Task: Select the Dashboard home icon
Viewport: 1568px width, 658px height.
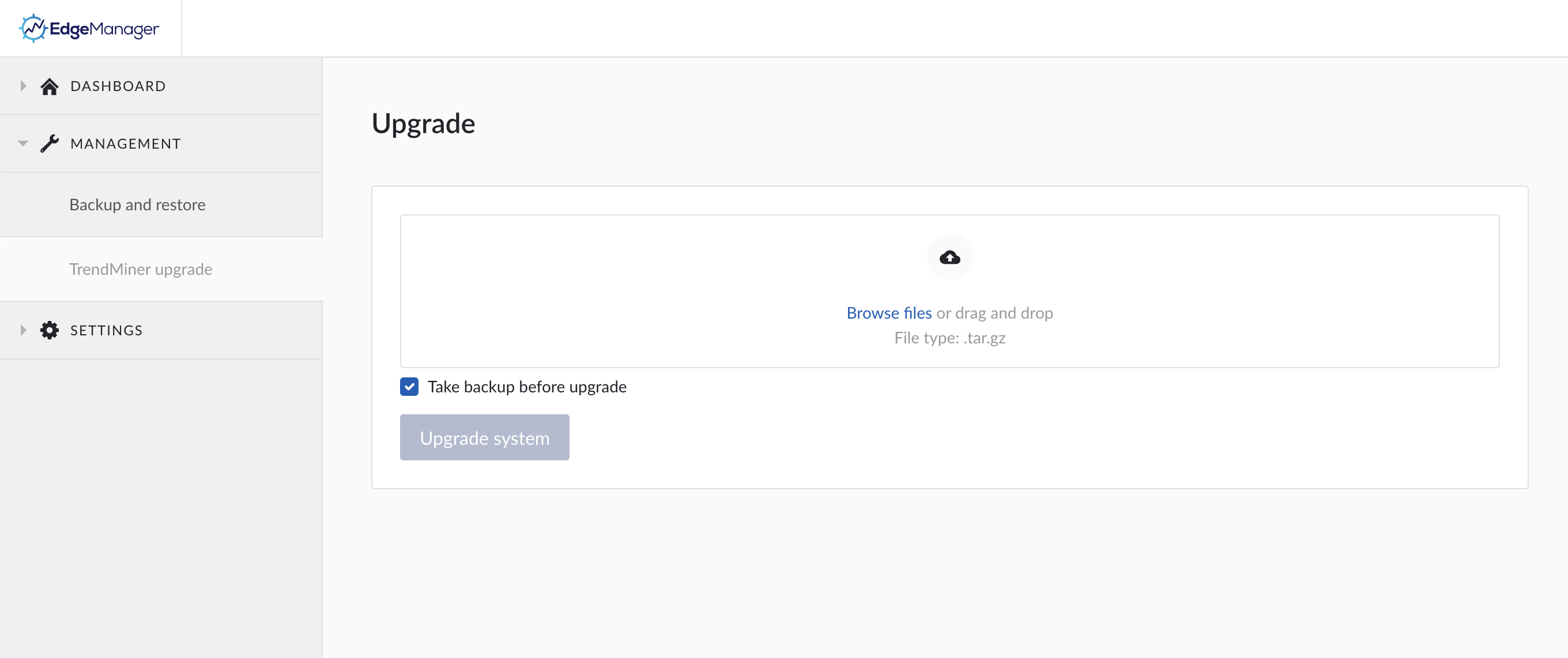Action: [50, 86]
